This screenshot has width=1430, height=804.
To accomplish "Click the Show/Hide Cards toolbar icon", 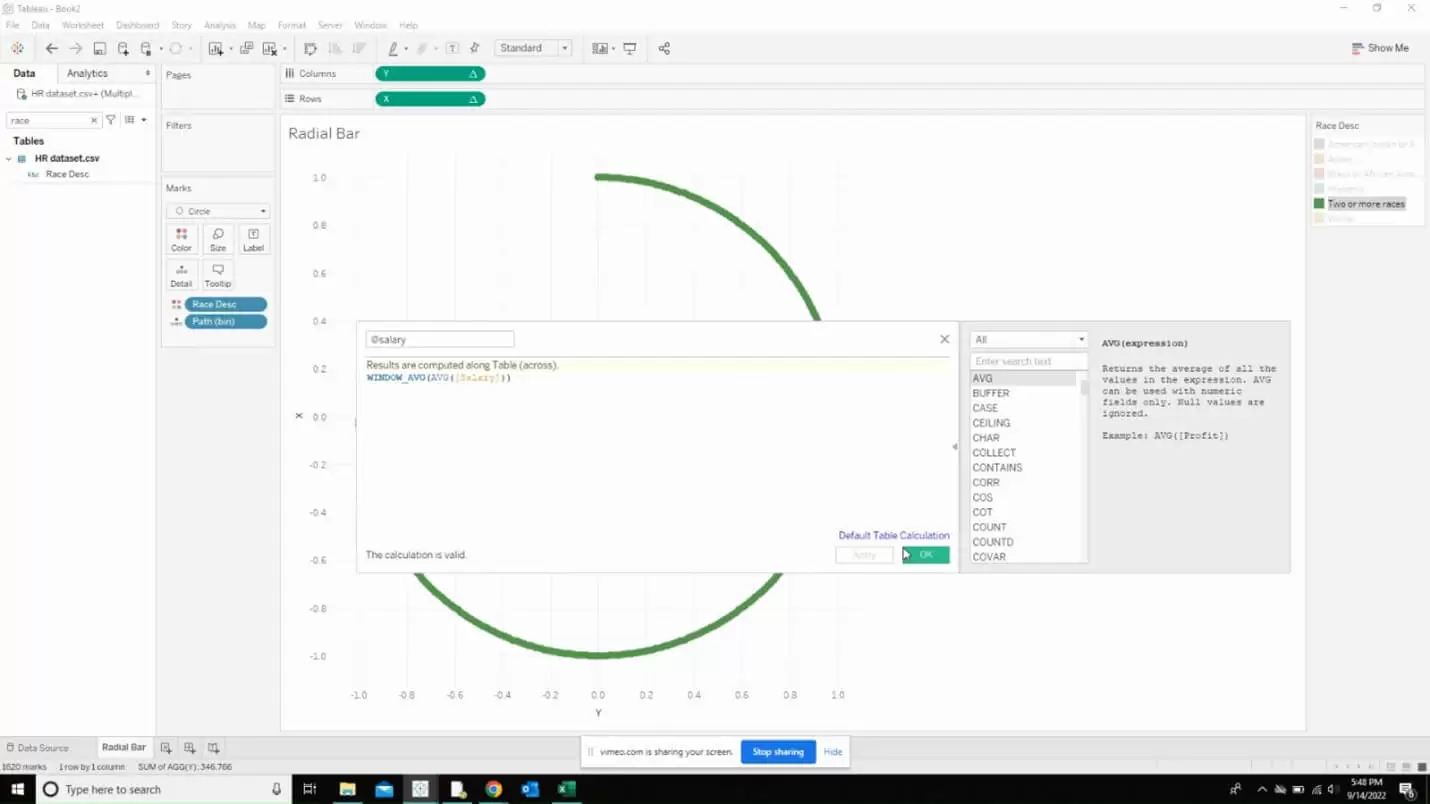I will [x=600, y=48].
